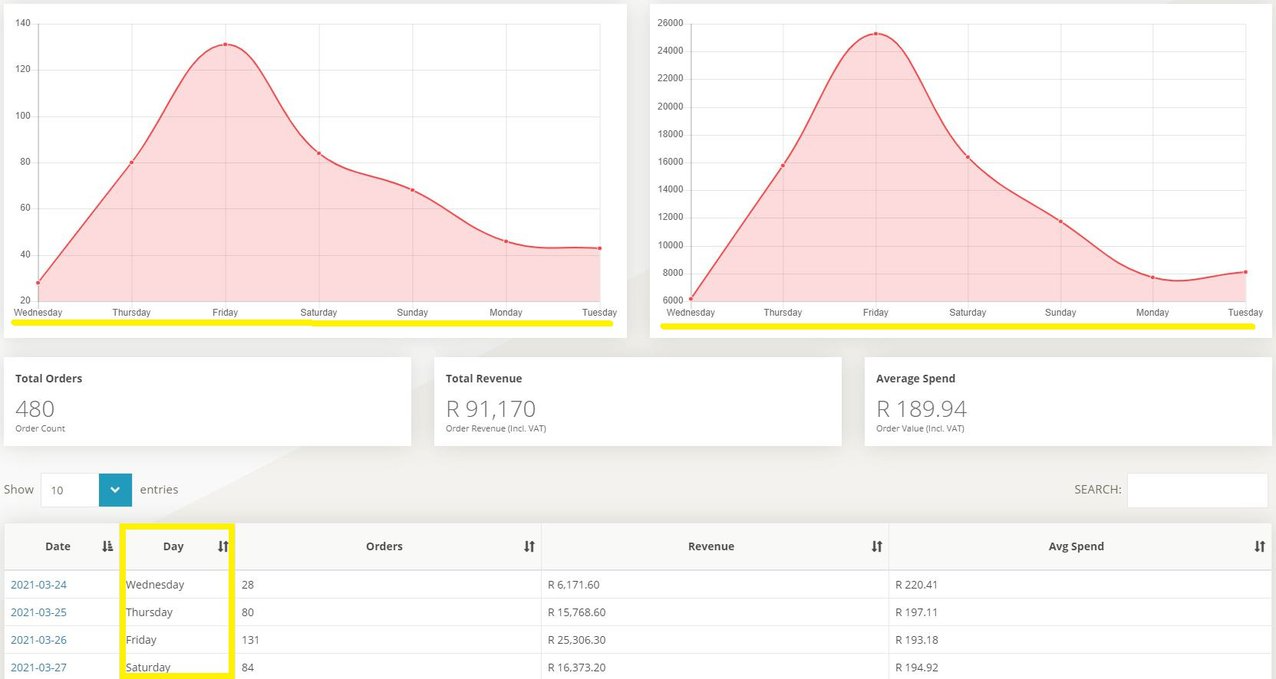Click the Average Spend summary card

tap(1068, 402)
